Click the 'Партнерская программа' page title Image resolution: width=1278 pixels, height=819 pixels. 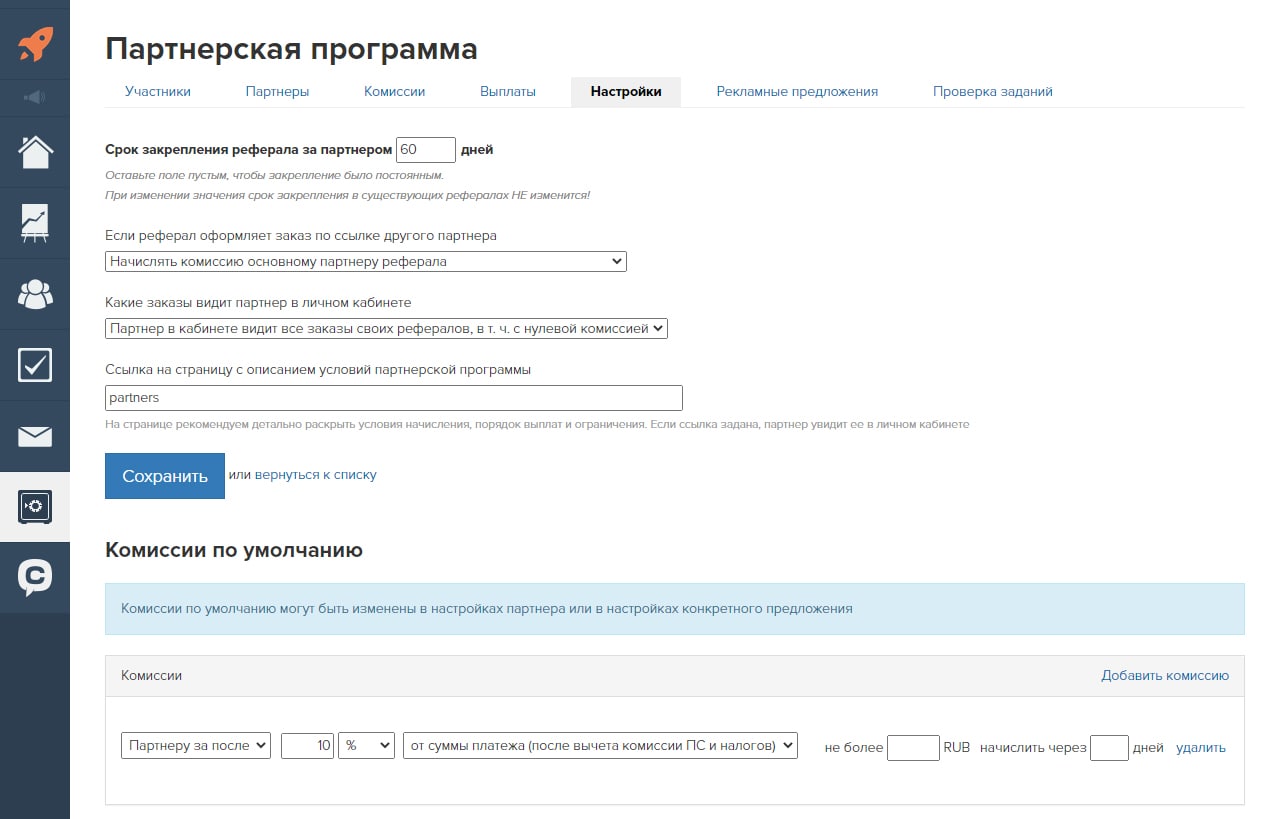[x=291, y=48]
